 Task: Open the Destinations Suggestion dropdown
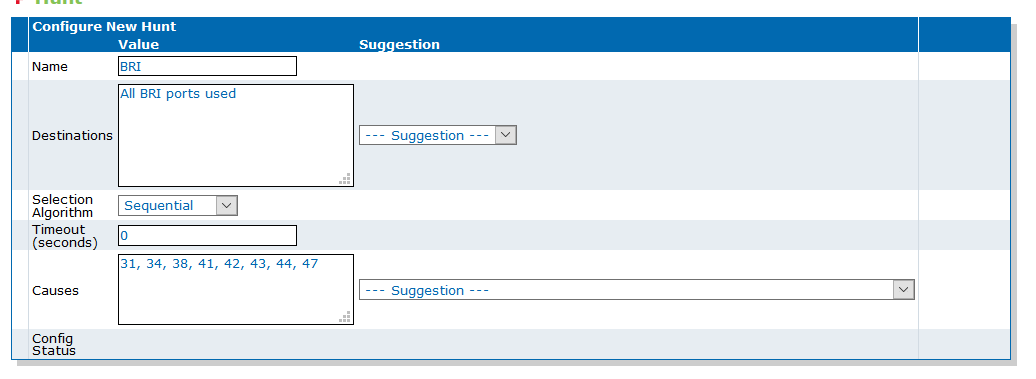[437, 135]
